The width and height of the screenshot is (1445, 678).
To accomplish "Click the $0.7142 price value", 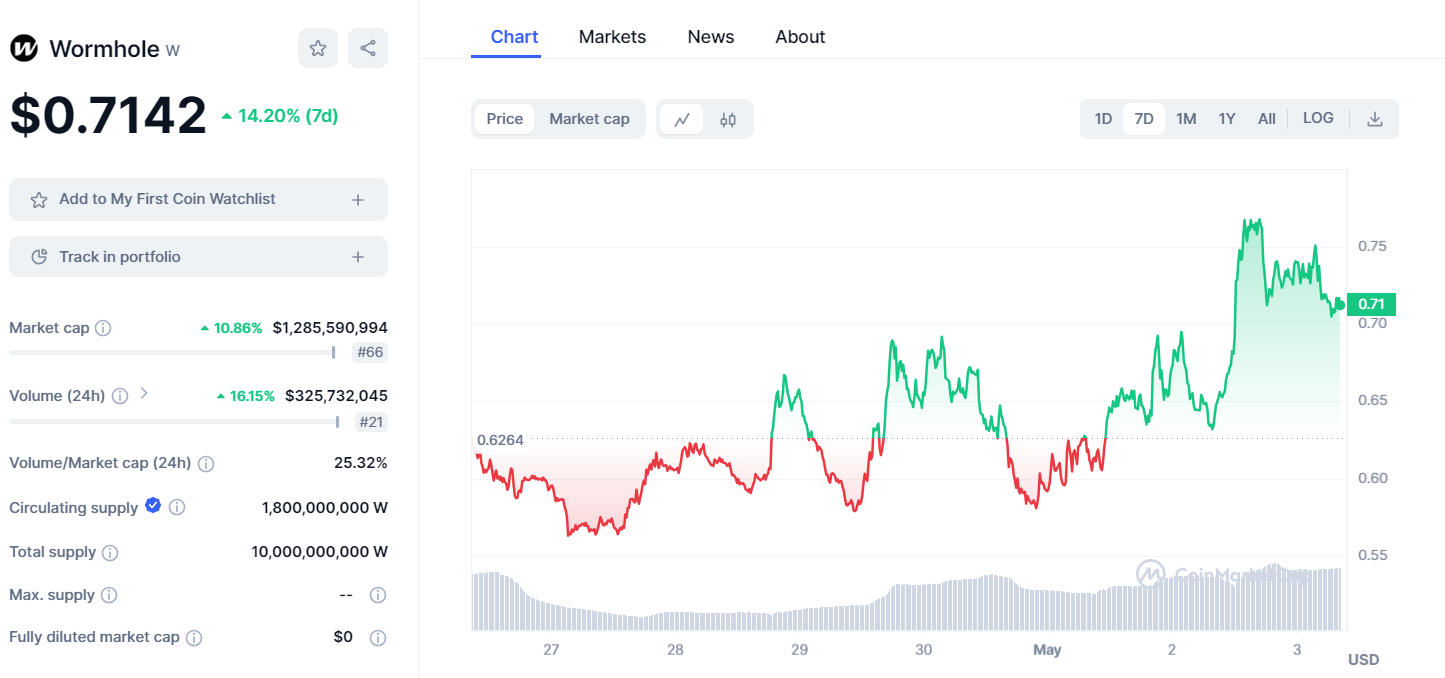I will point(108,115).
